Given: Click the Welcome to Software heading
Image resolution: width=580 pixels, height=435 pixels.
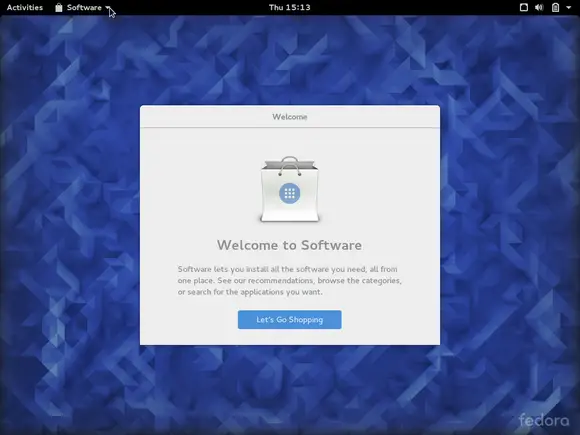Looking at the screenshot, I should [x=289, y=245].
